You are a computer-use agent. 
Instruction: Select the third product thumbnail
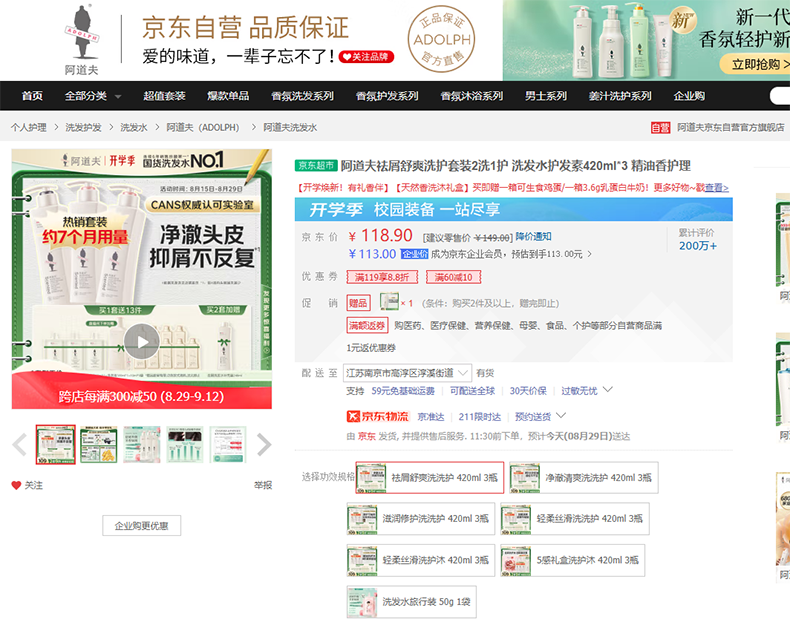click(x=142, y=444)
